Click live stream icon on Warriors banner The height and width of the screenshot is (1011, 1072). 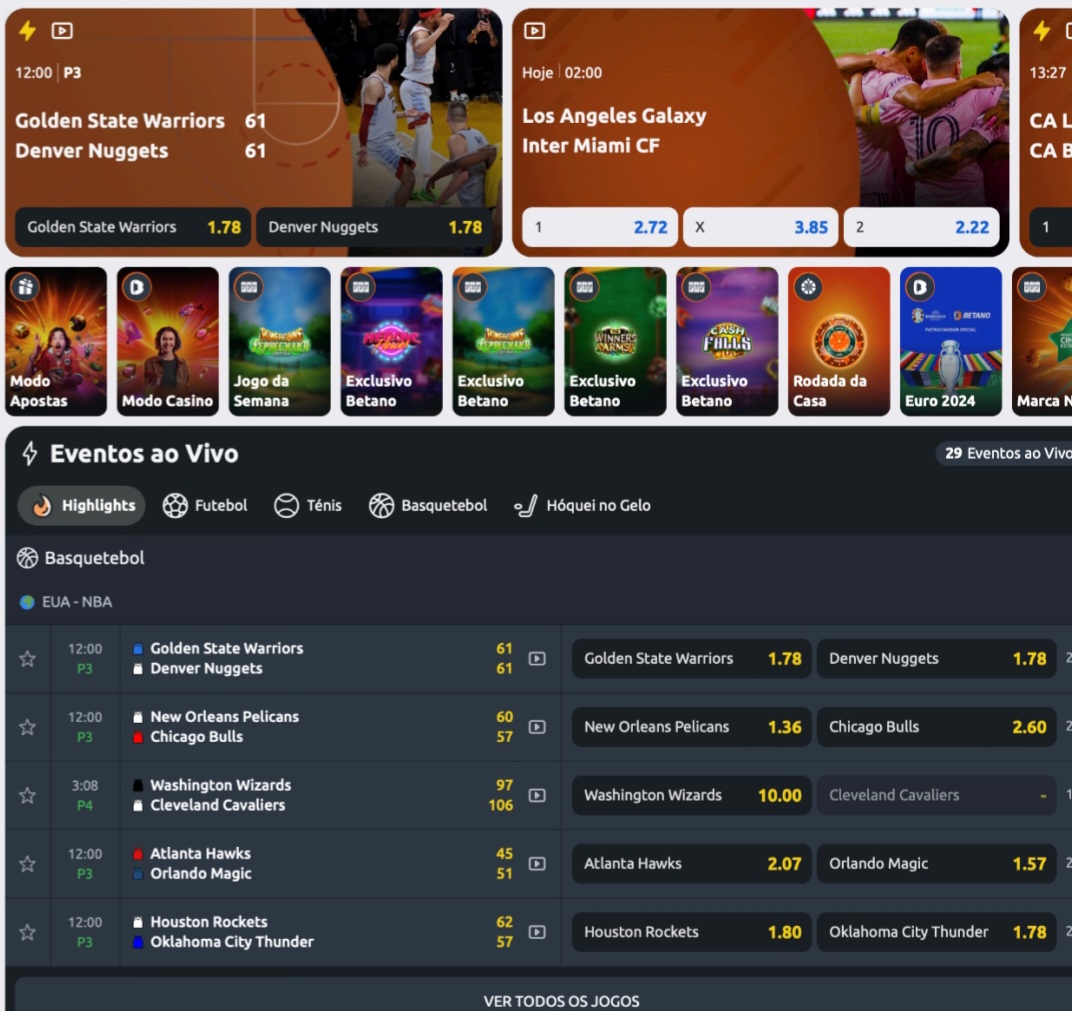coord(62,31)
